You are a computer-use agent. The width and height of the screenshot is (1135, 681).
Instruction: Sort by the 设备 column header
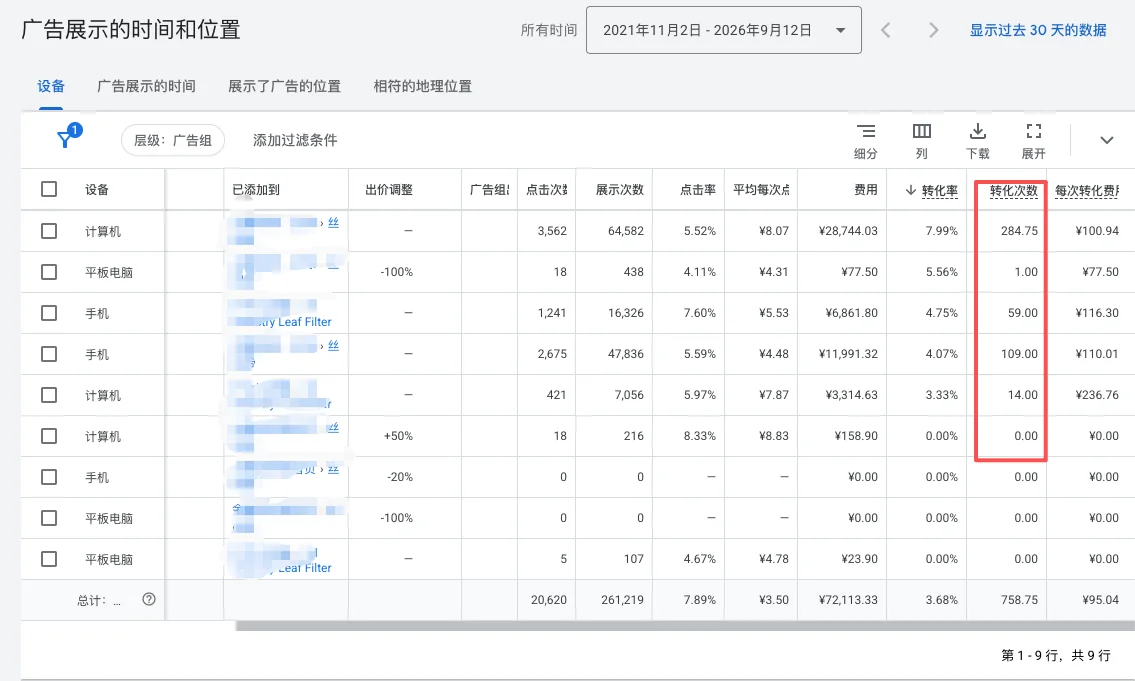coord(97,190)
